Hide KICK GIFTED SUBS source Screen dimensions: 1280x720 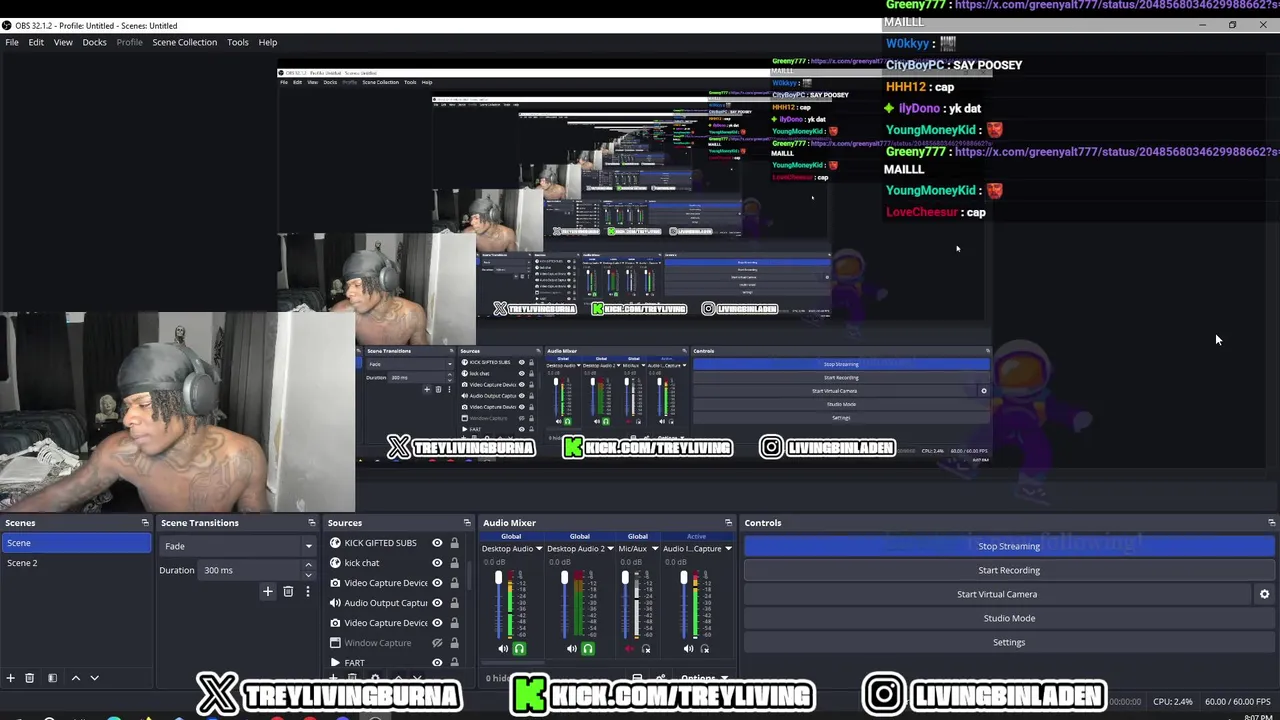pyautogui.click(x=437, y=543)
